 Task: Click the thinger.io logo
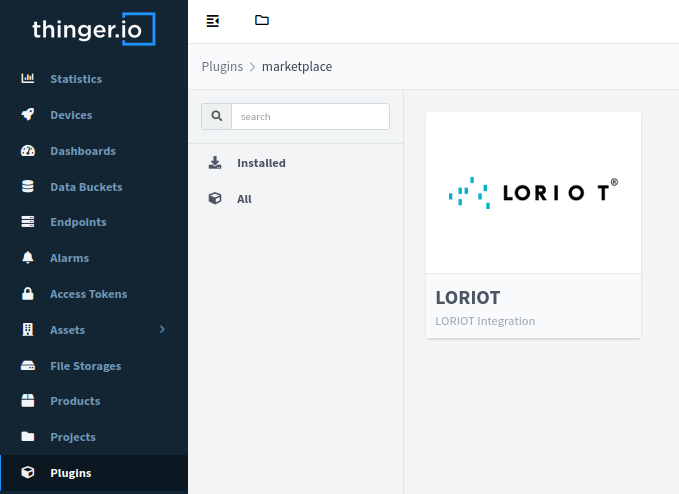[x=93, y=30]
